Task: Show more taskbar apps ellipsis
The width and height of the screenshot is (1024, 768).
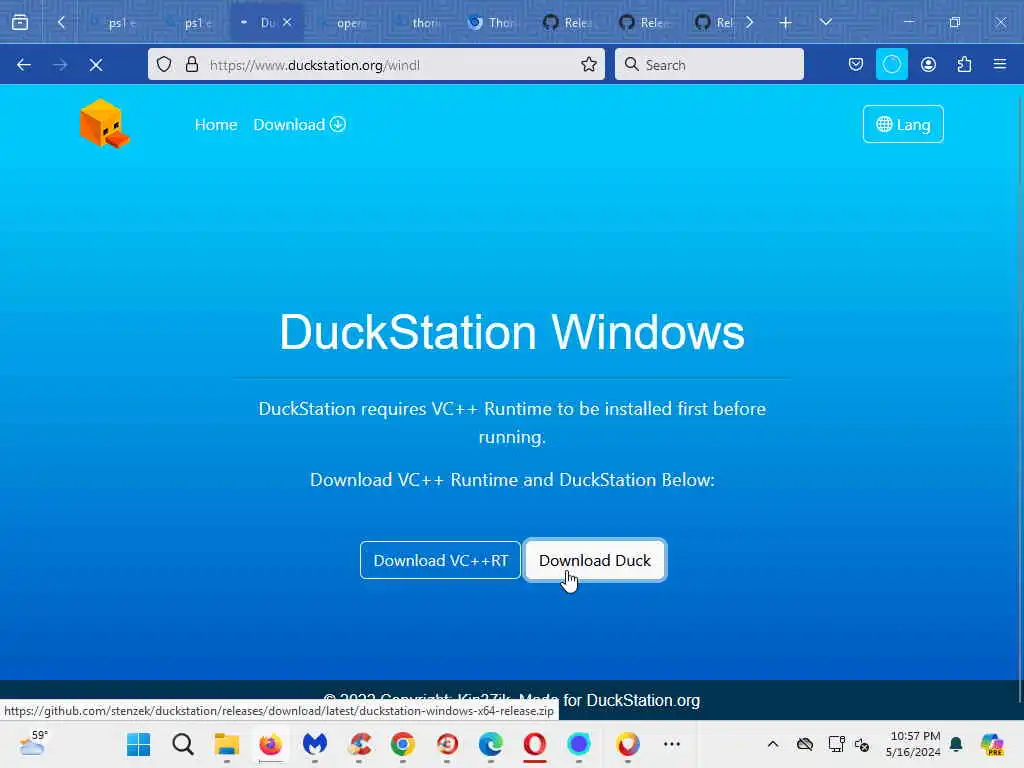Action: [x=671, y=744]
